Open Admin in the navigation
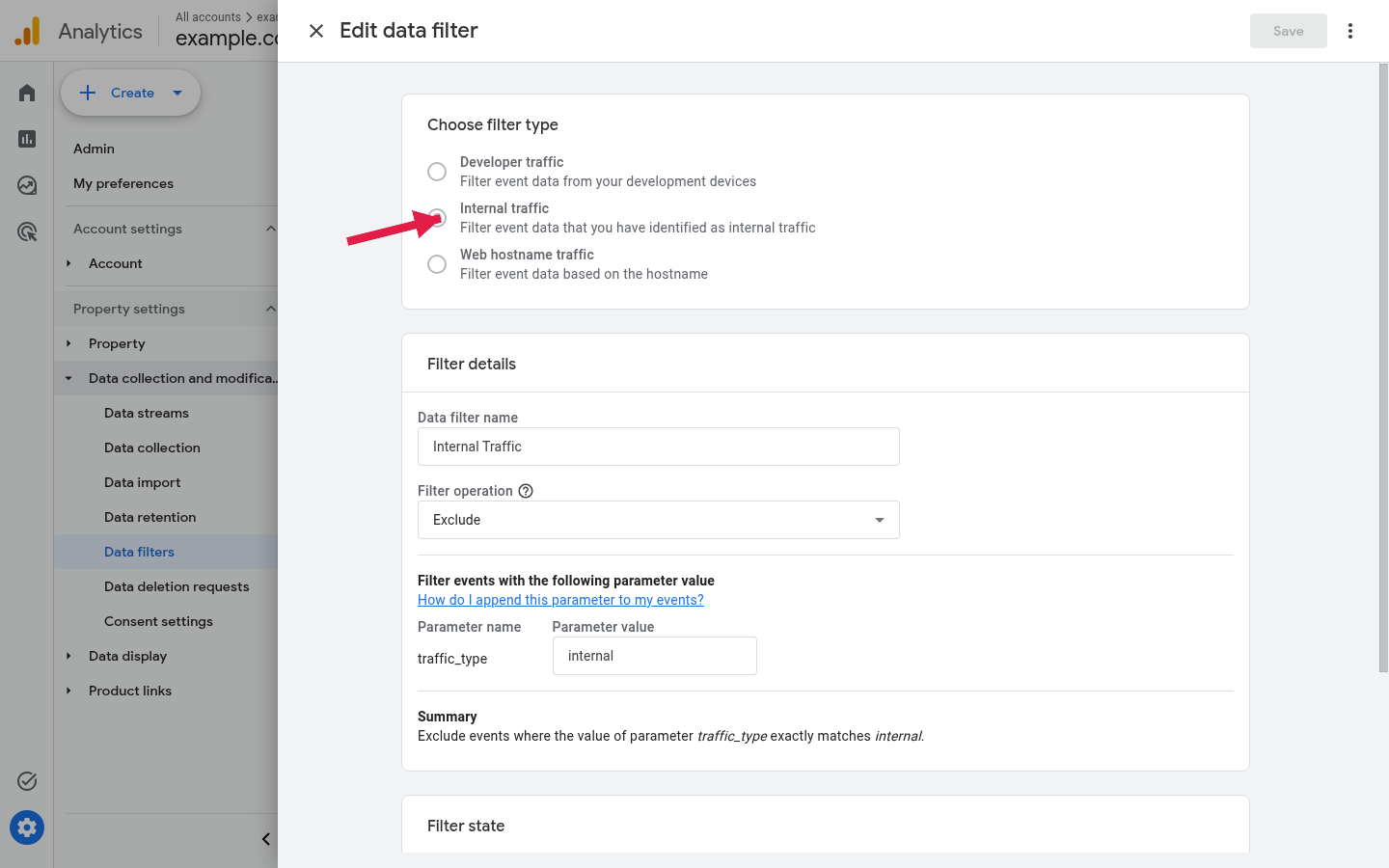1389x868 pixels. click(x=94, y=149)
